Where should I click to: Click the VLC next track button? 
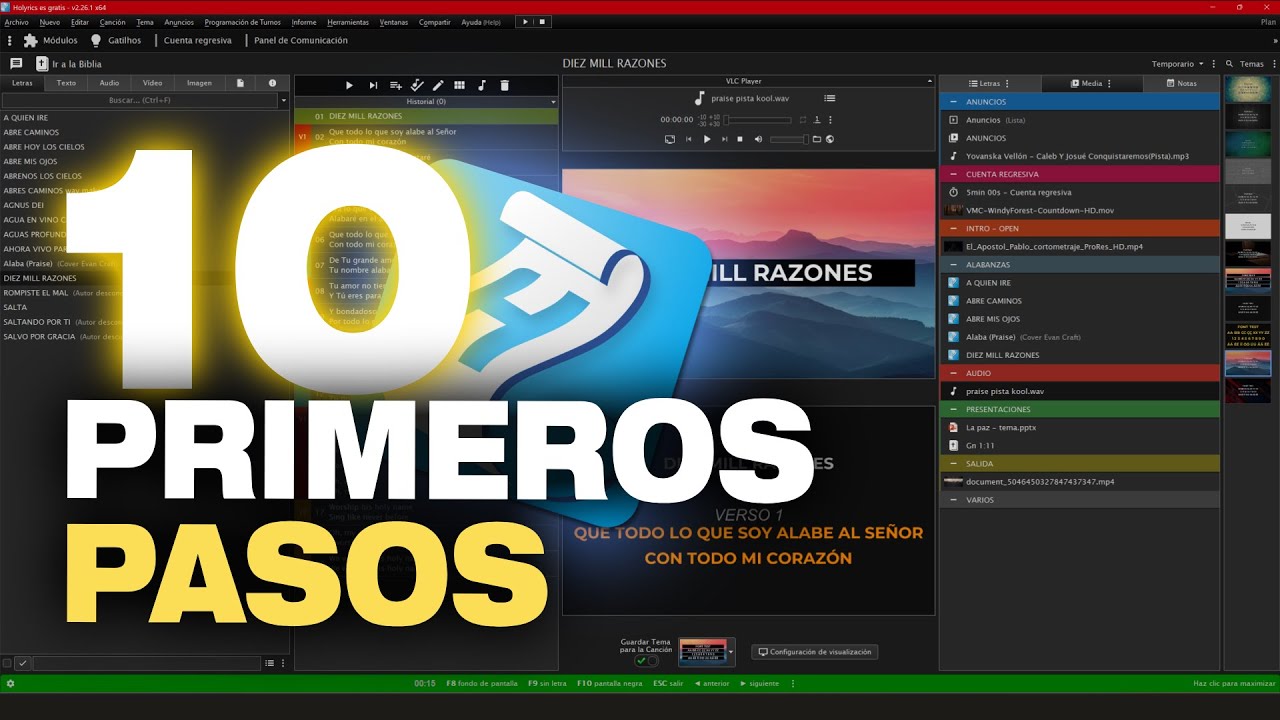[x=724, y=139]
